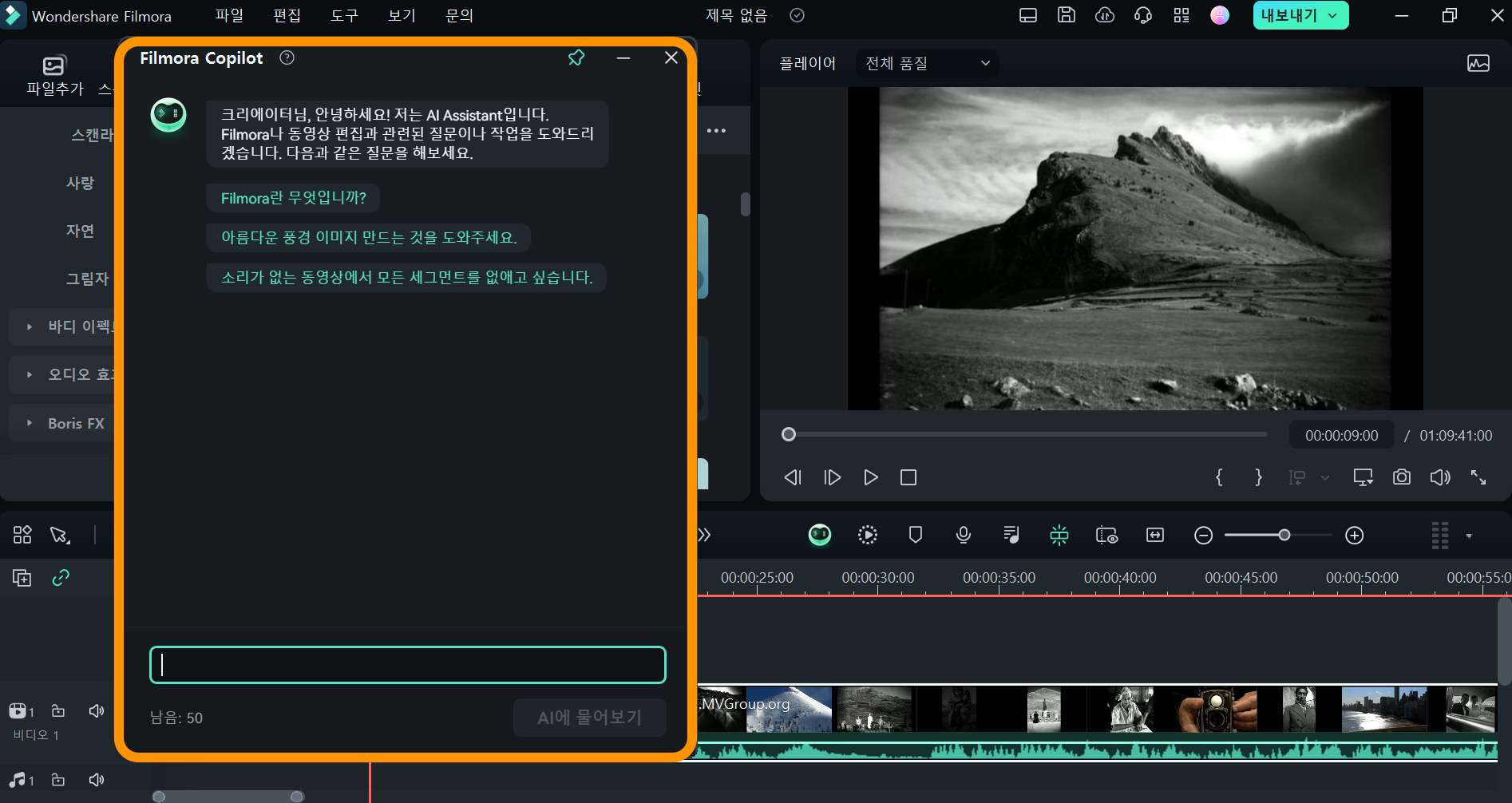
Task: Open the audio mixer music-note icon
Action: pyautogui.click(x=1011, y=535)
